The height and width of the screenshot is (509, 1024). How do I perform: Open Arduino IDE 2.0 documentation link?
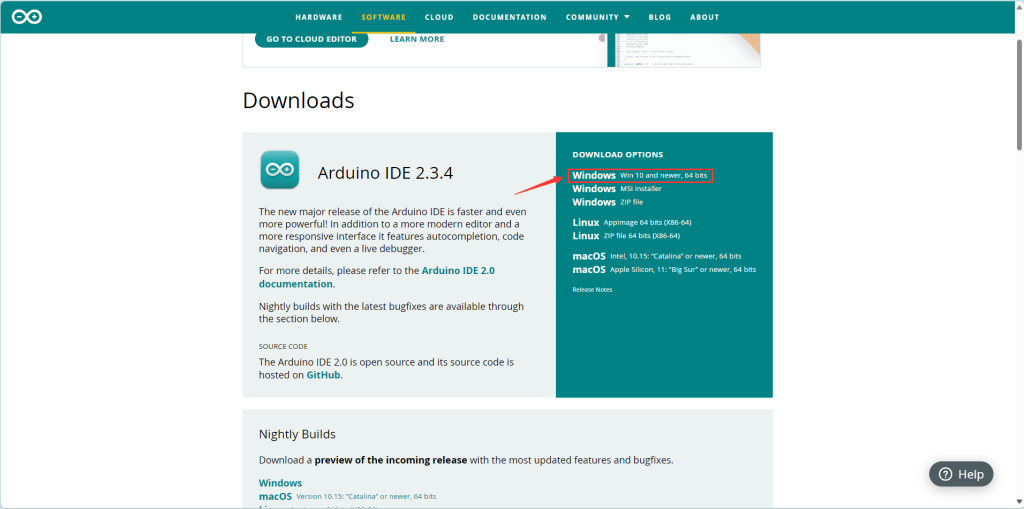tap(377, 277)
